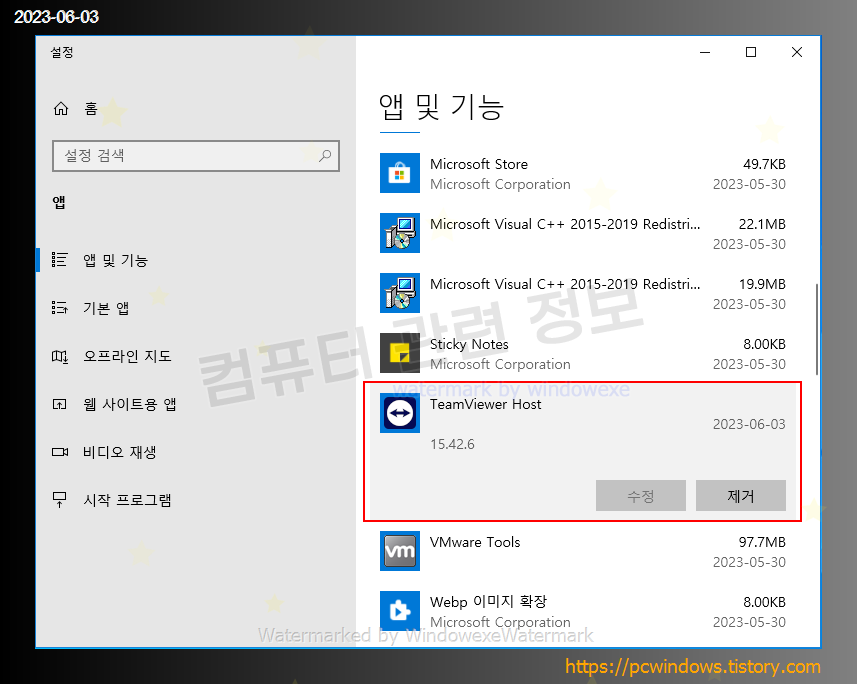Screen dimensions: 857x684
Task: Click the 비디오 재생 camera icon
Action: coord(60,452)
